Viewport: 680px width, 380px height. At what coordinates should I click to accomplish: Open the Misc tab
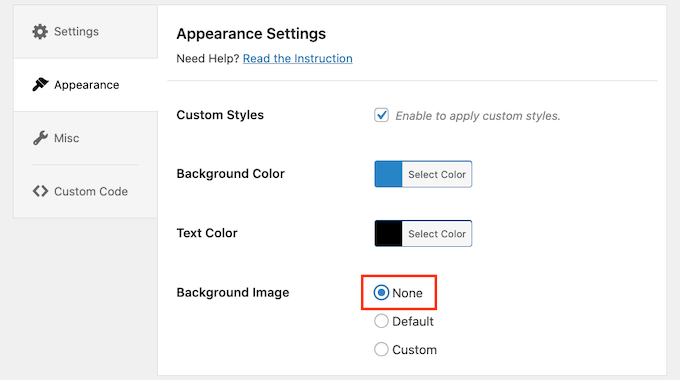[x=85, y=138]
